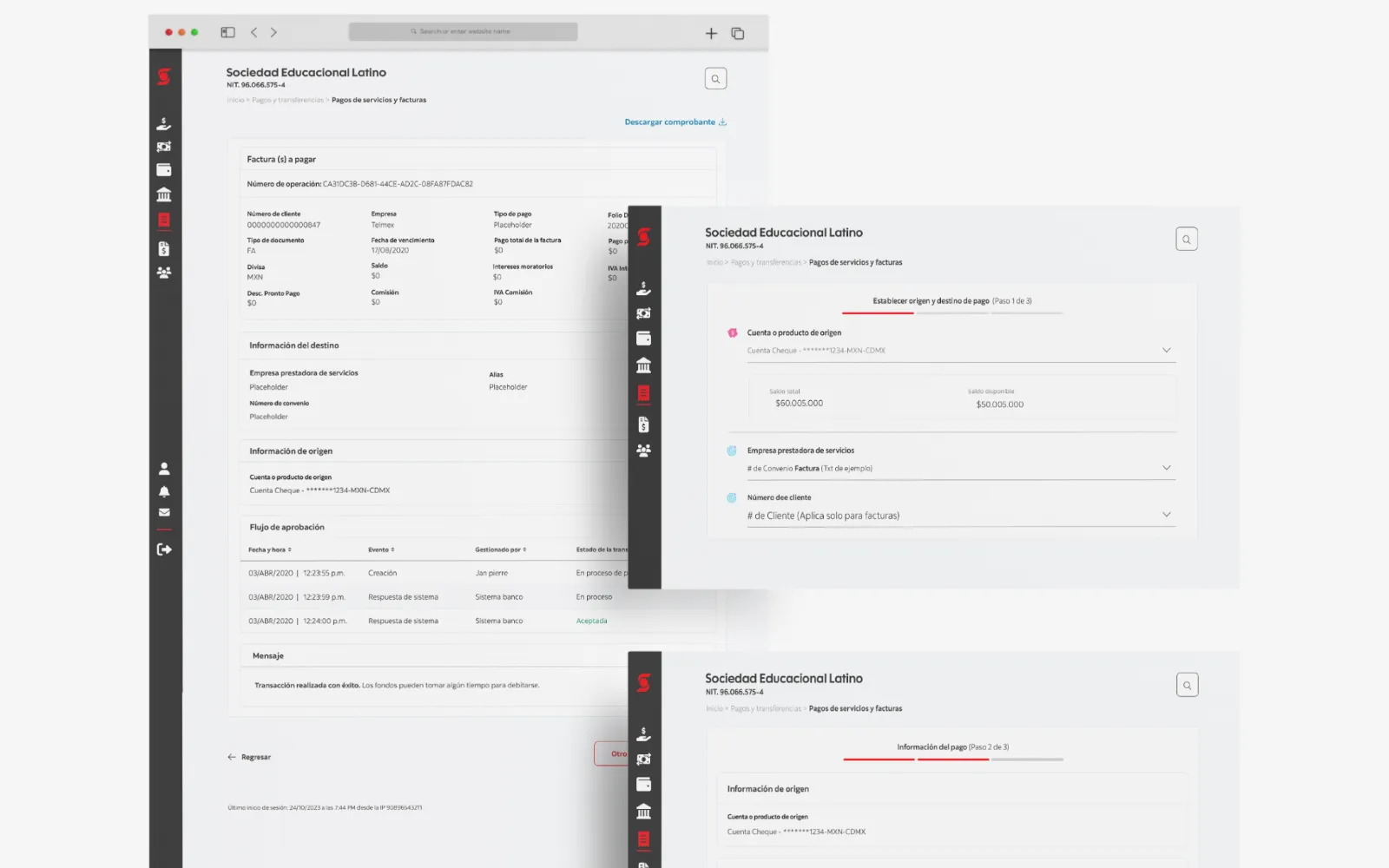The width and height of the screenshot is (1389, 868).
Task: Open hand-with-coin icon in receipt window sidebar
Action: pyautogui.click(x=163, y=123)
